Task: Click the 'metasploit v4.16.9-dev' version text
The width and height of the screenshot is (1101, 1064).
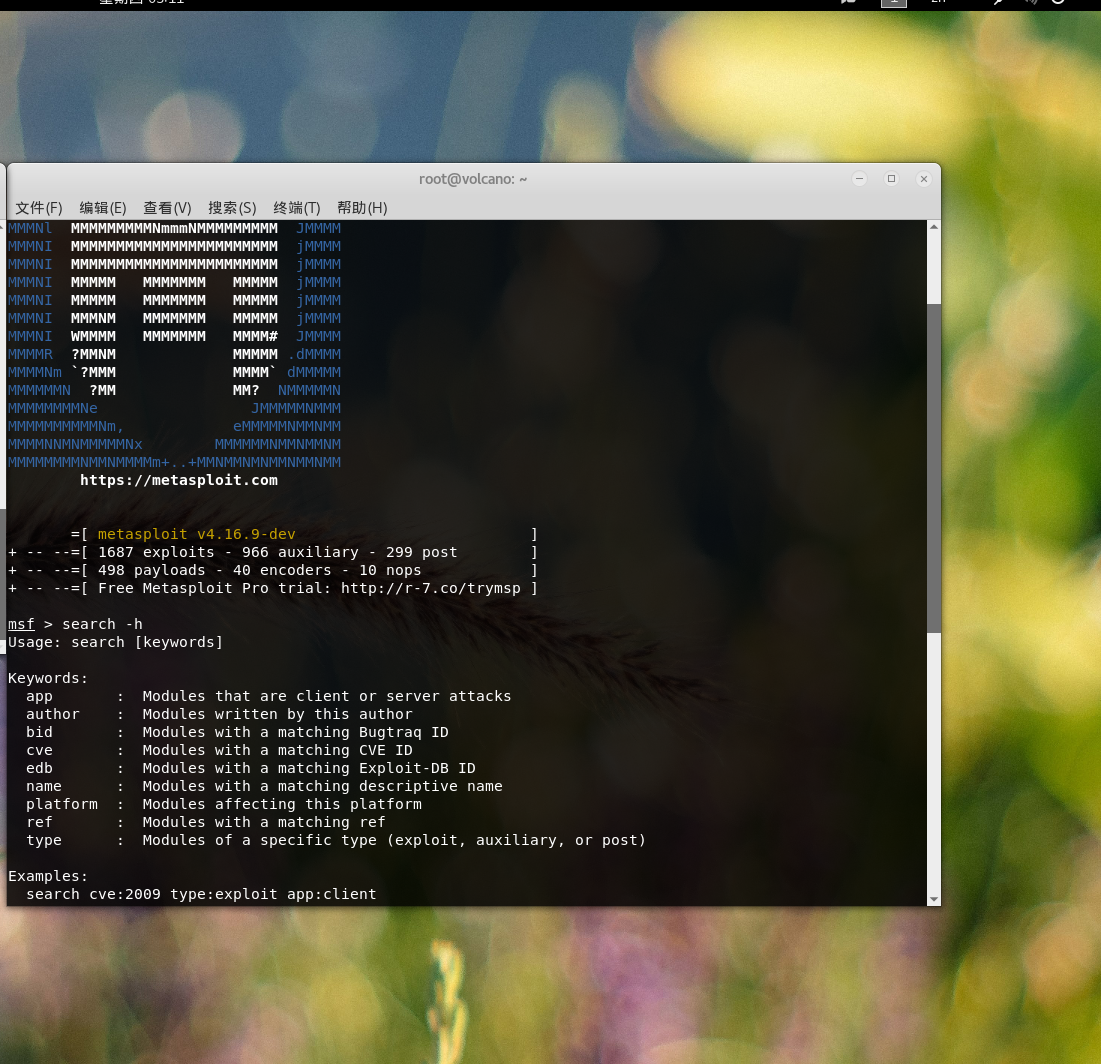Action: pyautogui.click(x=197, y=534)
